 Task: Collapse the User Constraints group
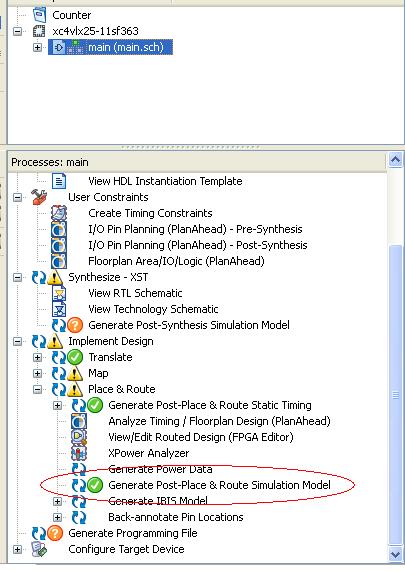click(x=17, y=197)
